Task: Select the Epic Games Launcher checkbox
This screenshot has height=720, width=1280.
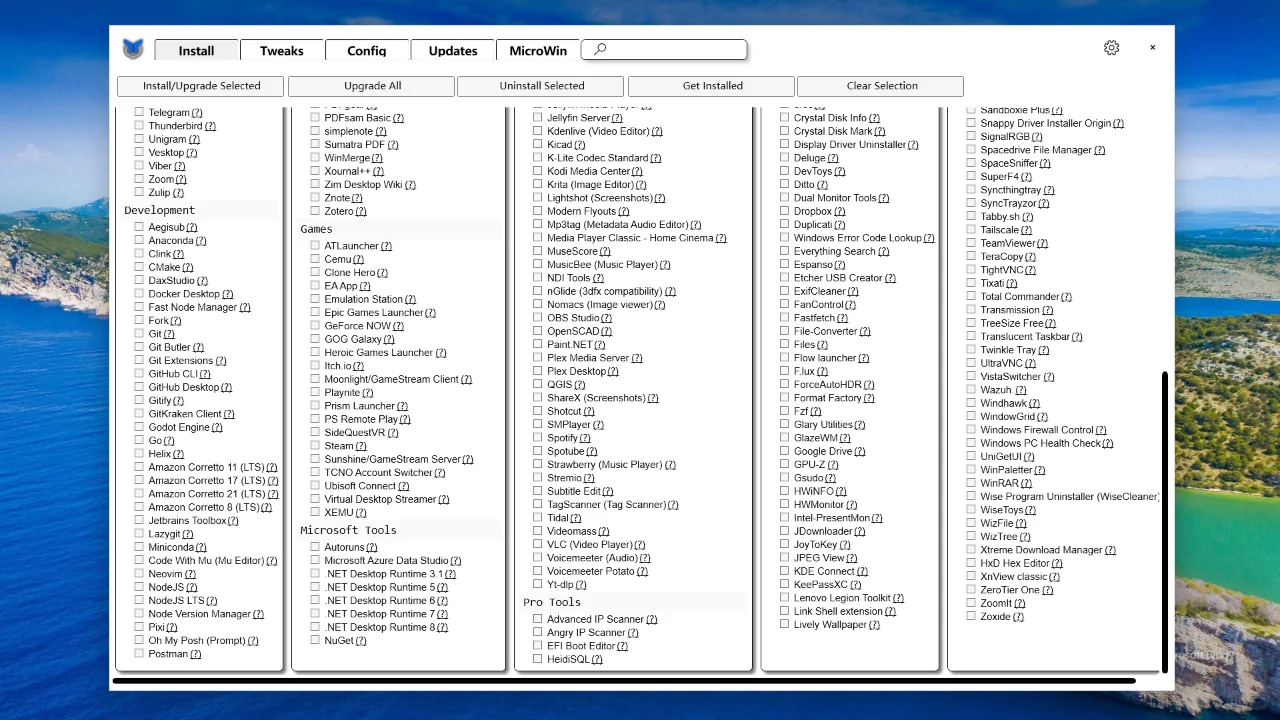Action: tap(315, 312)
